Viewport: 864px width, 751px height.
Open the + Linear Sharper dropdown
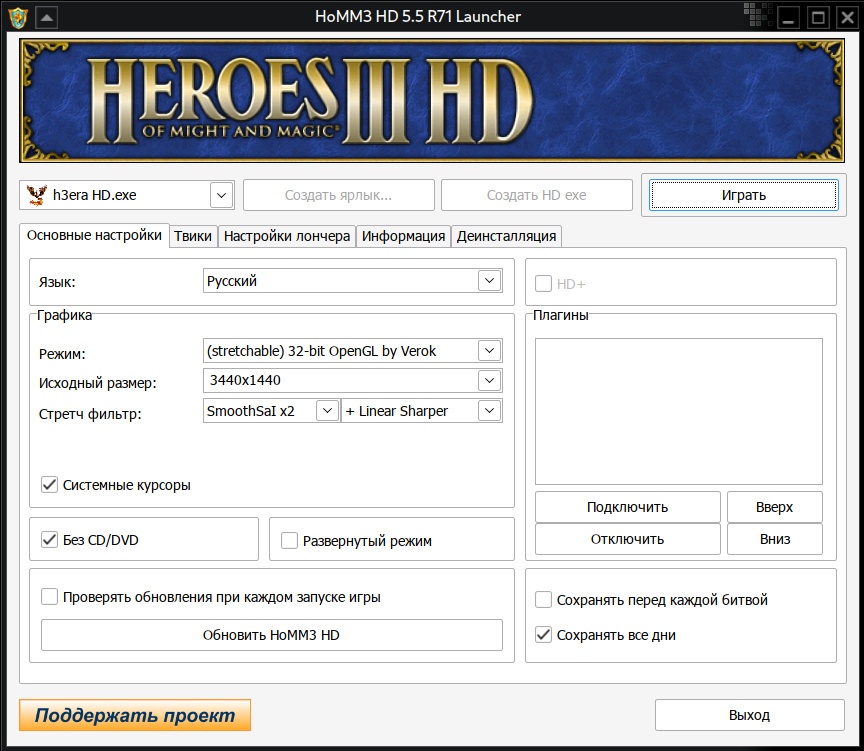coord(489,410)
